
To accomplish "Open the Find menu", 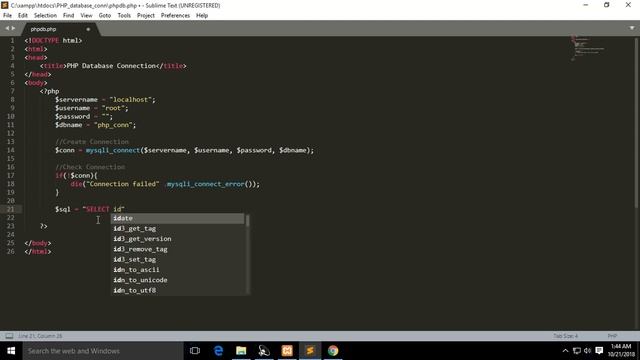I will point(68,16).
